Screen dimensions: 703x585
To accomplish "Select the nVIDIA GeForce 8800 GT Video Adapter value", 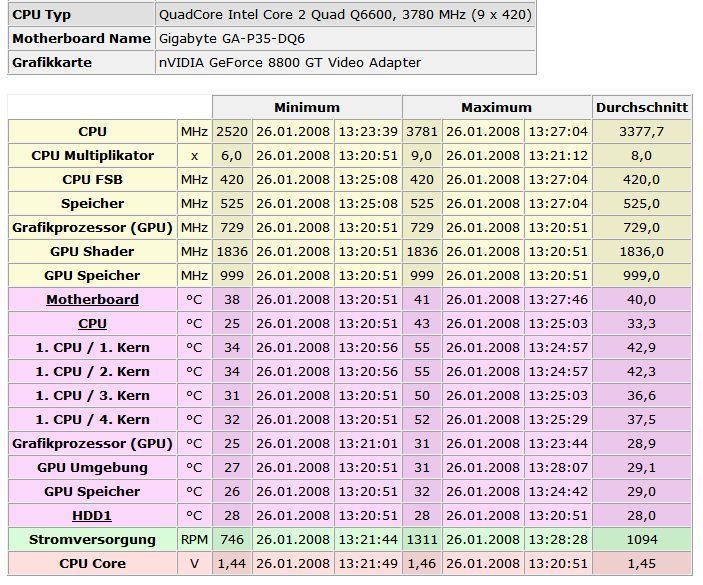I will coord(290,62).
